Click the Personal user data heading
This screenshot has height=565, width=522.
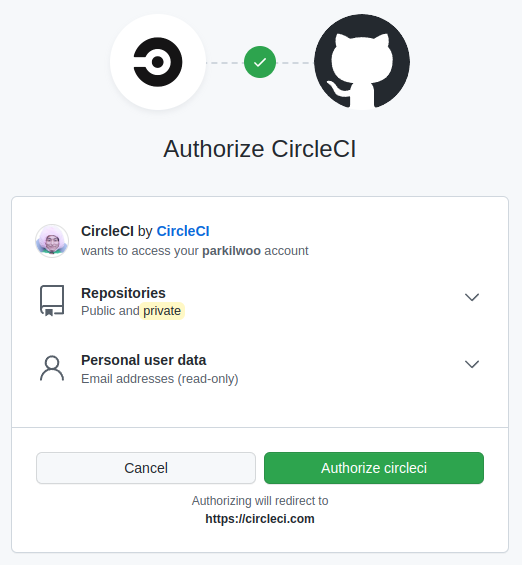click(x=144, y=360)
